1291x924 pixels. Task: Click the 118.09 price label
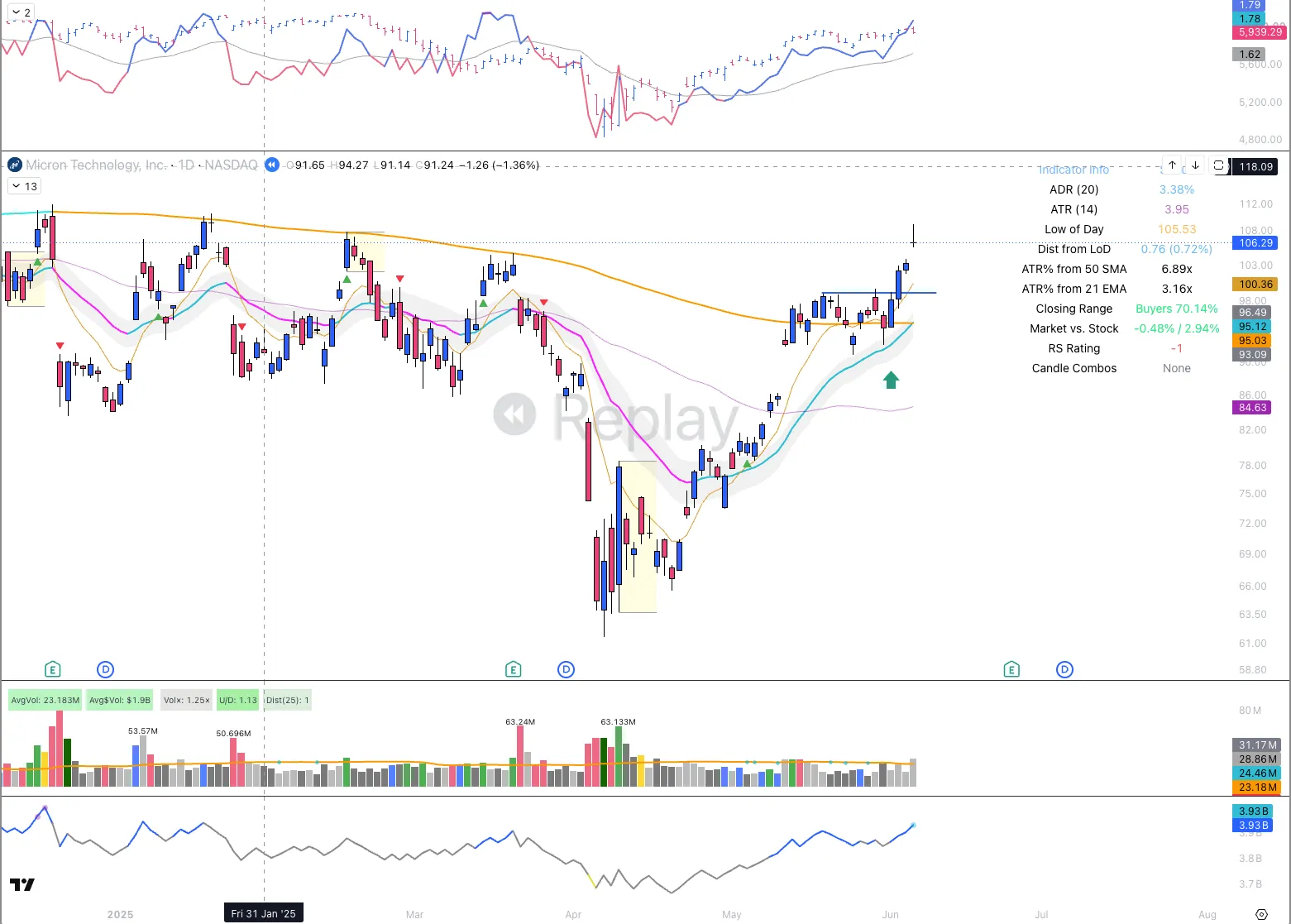point(1255,166)
